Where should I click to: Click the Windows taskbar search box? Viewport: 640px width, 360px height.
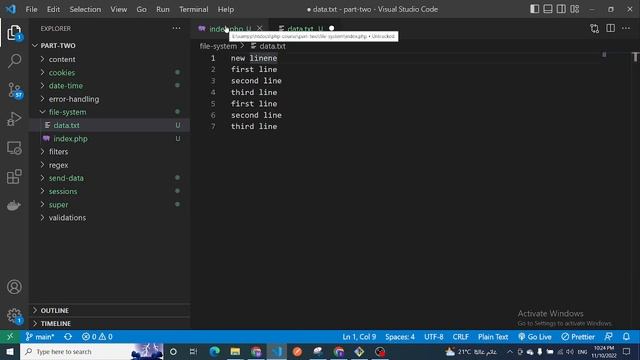pos(91,351)
